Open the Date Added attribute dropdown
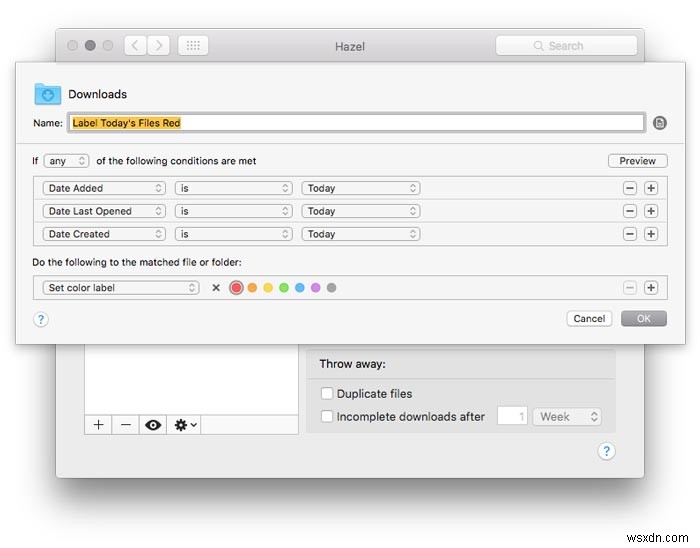700x548 pixels. pos(104,188)
